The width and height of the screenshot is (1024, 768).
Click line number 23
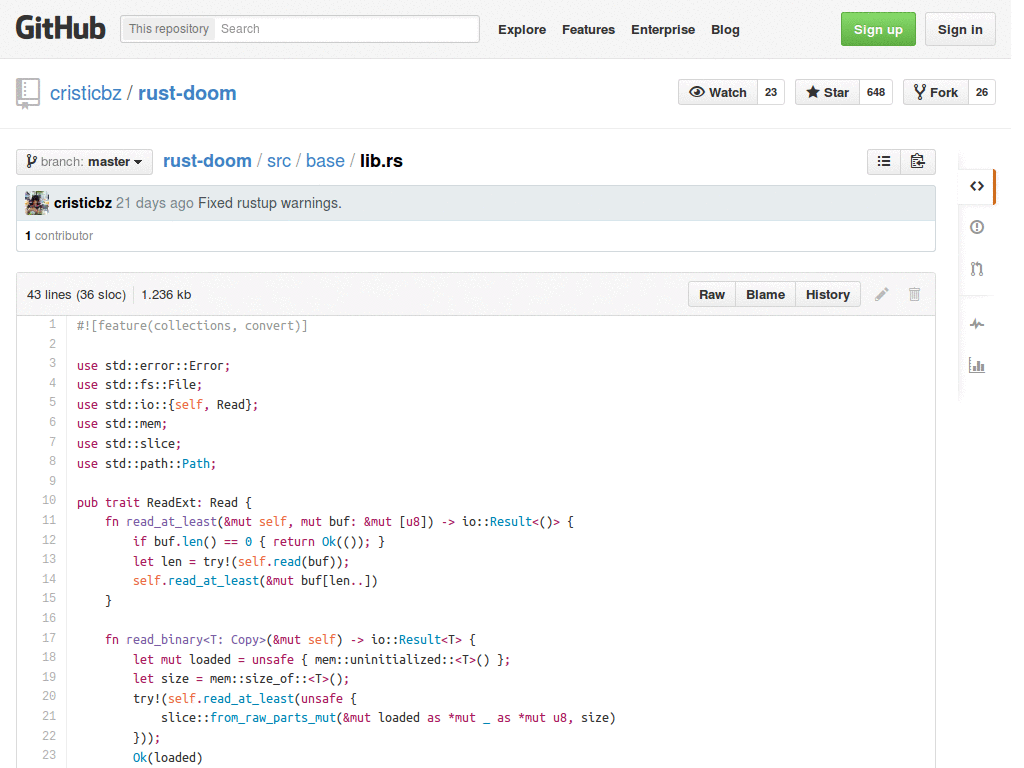click(x=49, y=755)
